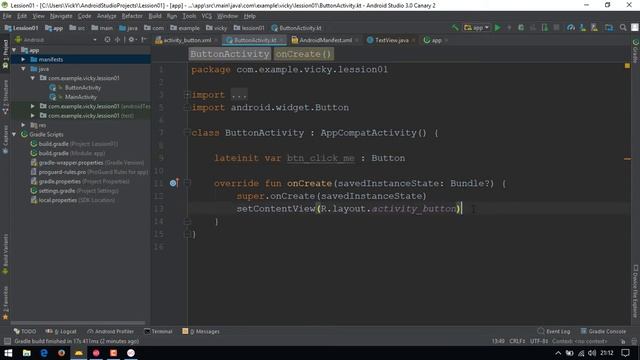The image size is (640, 360).
Task: Open the Refactor menu
Action: 132,16
